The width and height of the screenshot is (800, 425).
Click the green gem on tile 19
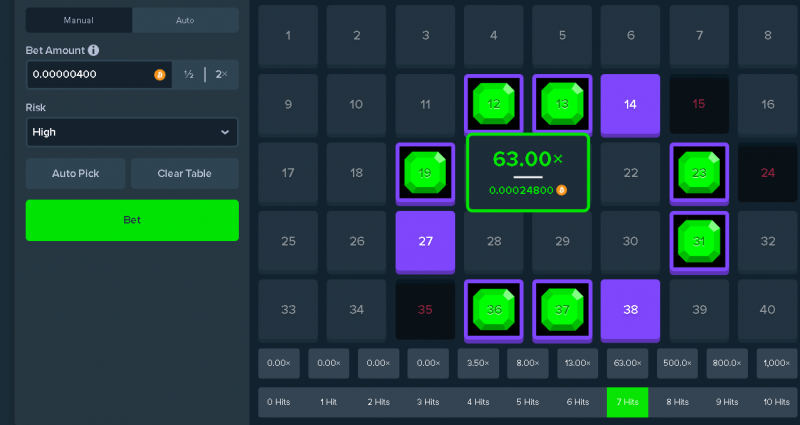(x=425, y=172)
